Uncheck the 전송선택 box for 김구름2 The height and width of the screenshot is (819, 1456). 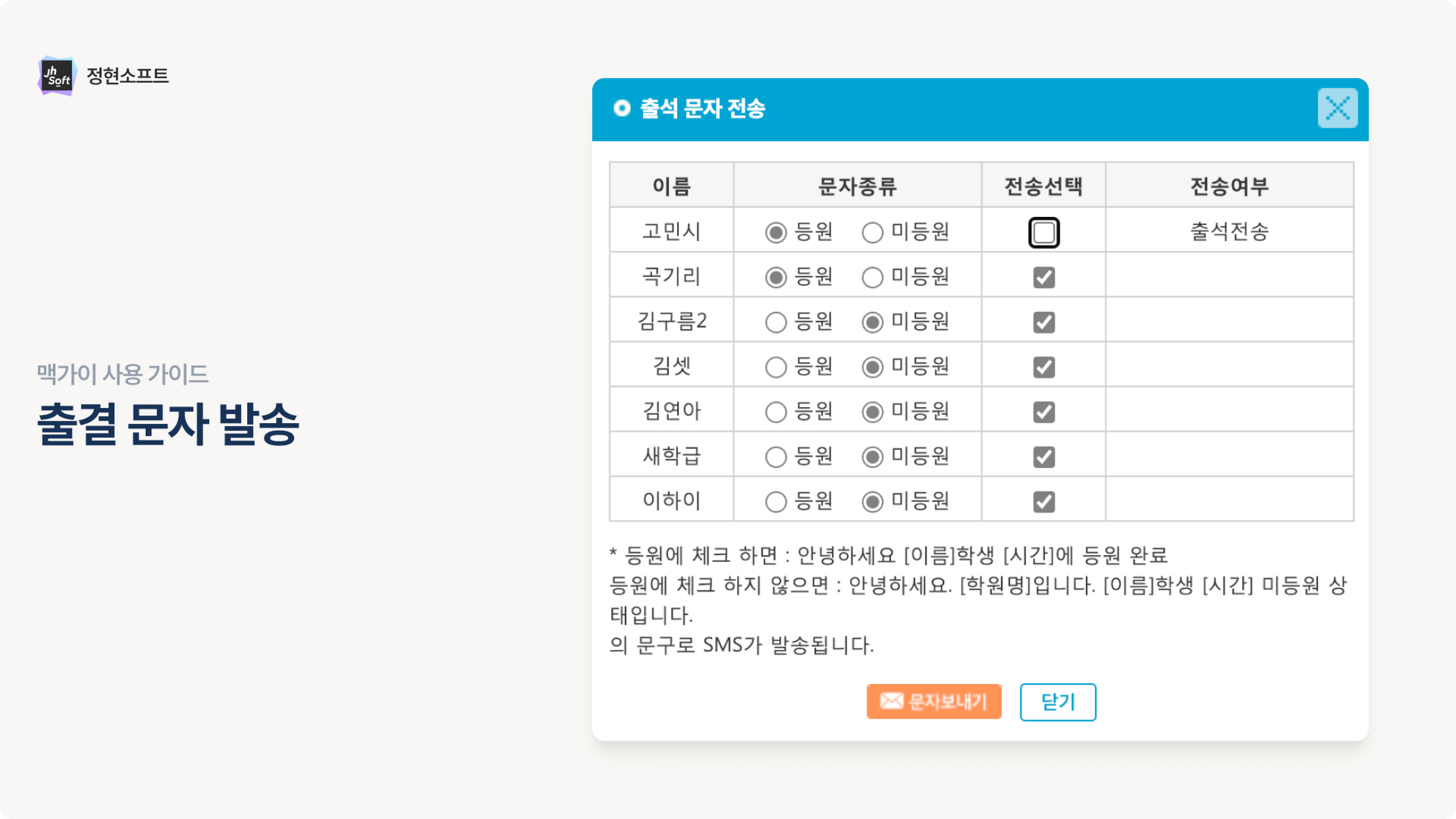click(1043, 322)
